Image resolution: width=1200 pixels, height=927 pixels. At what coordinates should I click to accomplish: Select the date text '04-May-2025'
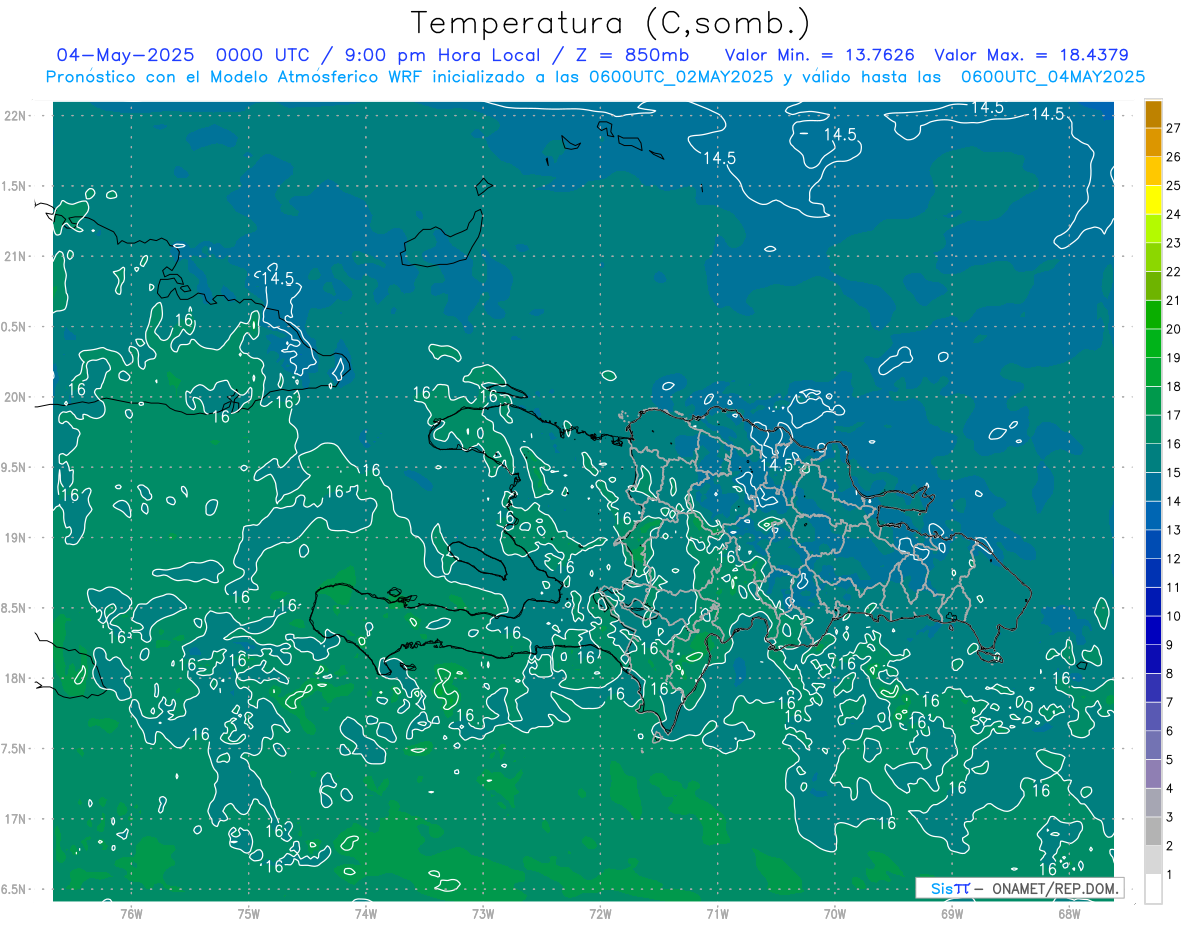125,55
